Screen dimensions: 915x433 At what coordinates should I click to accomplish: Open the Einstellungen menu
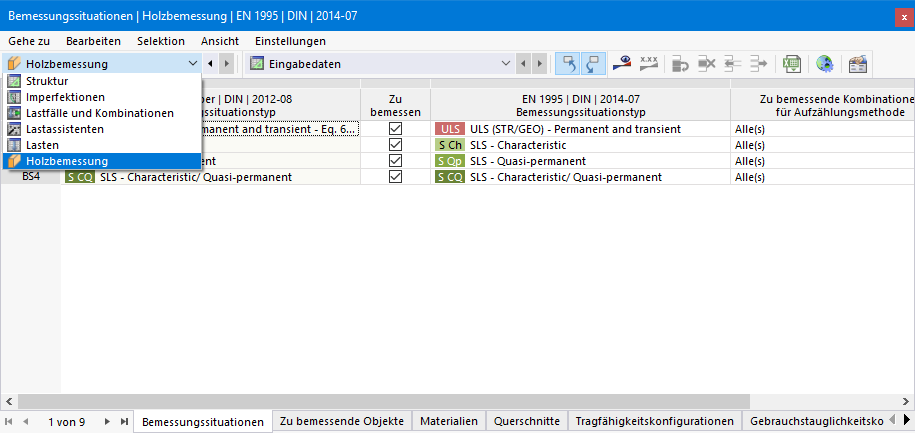click(x=291, y=41)
